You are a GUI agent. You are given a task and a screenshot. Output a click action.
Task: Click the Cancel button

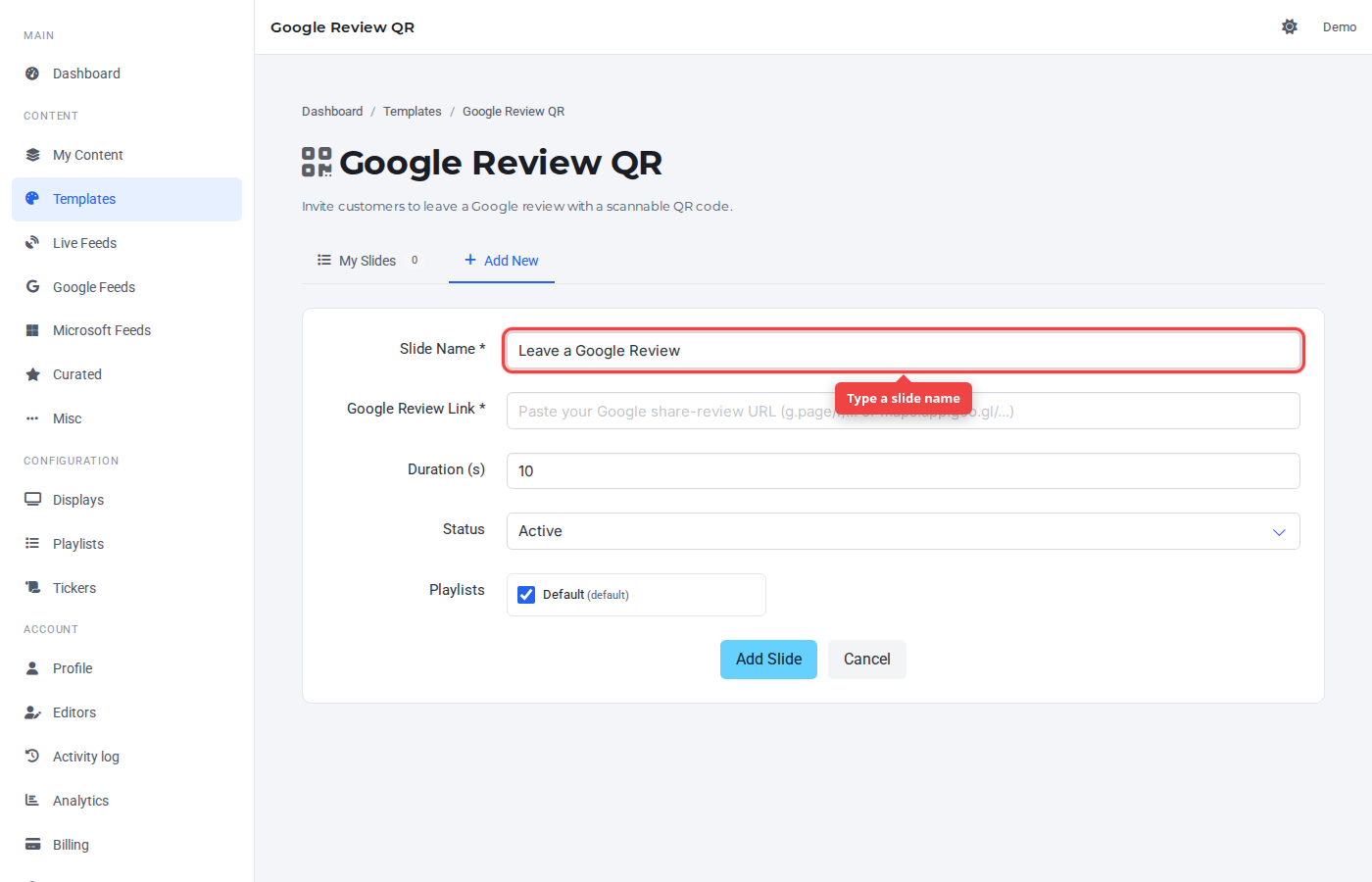coord(867,660)
